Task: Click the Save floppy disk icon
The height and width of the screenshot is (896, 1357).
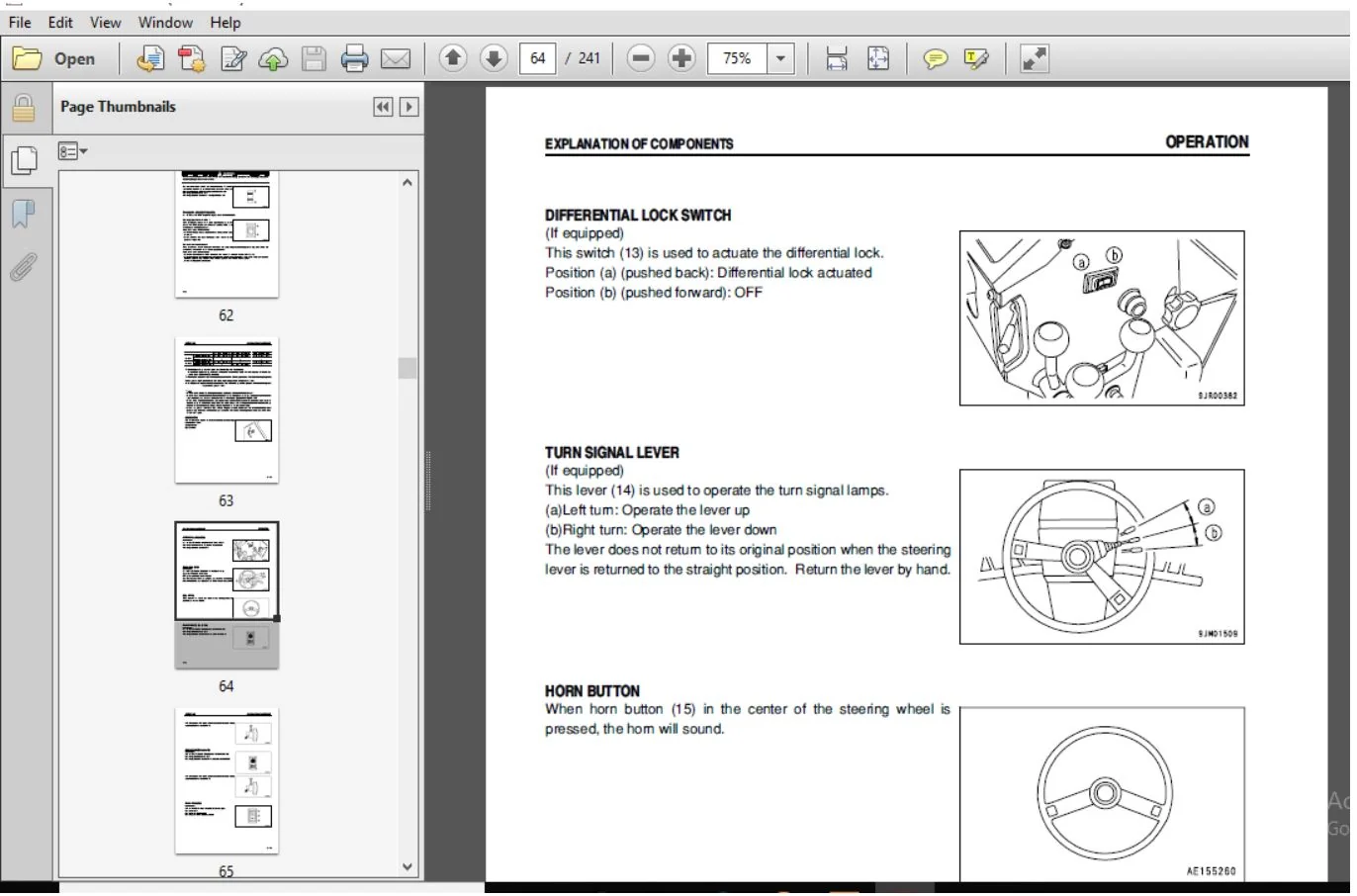Action: tap(314, 59)
